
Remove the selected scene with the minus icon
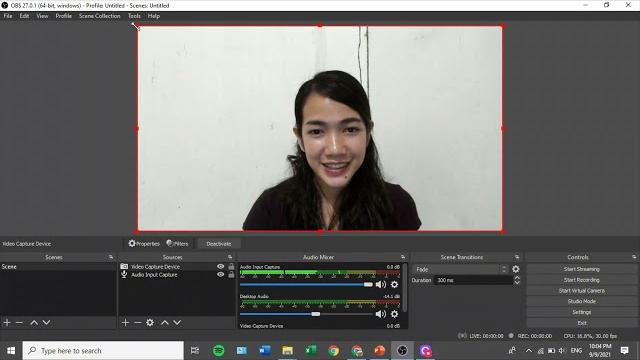coord(19,322)
